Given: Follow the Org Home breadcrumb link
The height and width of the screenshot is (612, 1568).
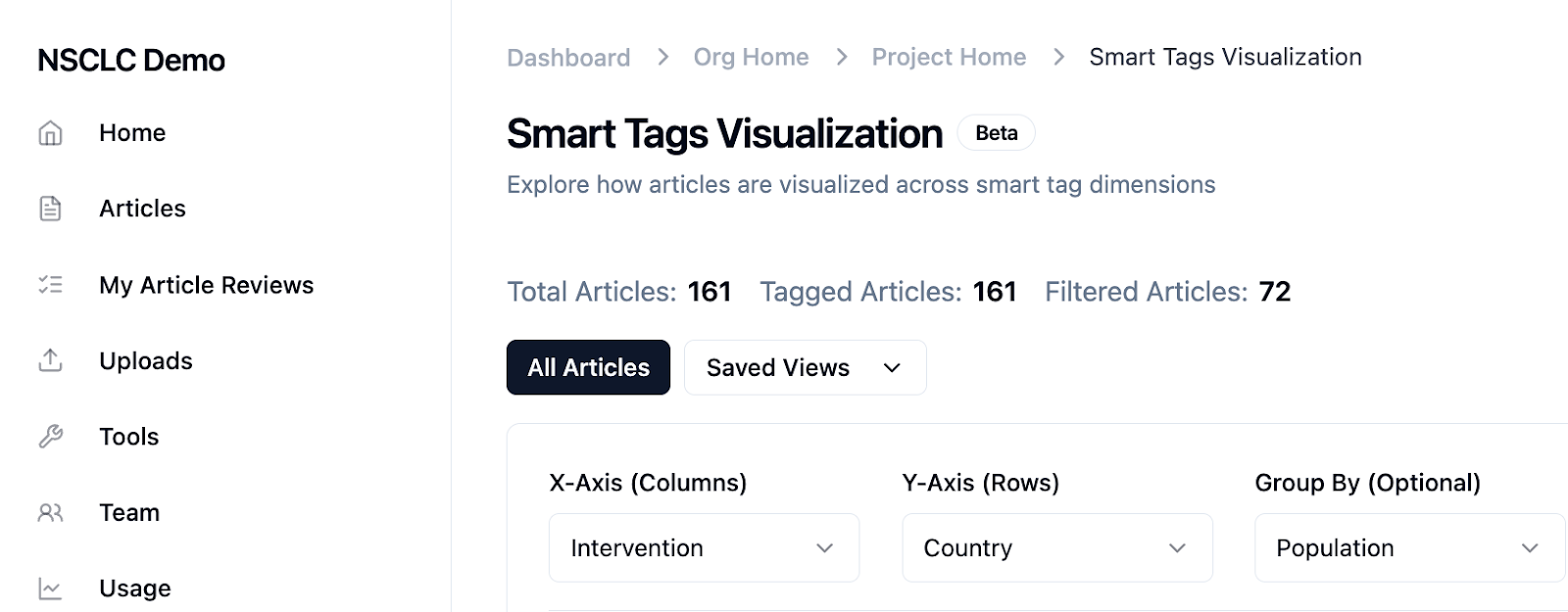Looking at the screenshot, I should point(751,58).
